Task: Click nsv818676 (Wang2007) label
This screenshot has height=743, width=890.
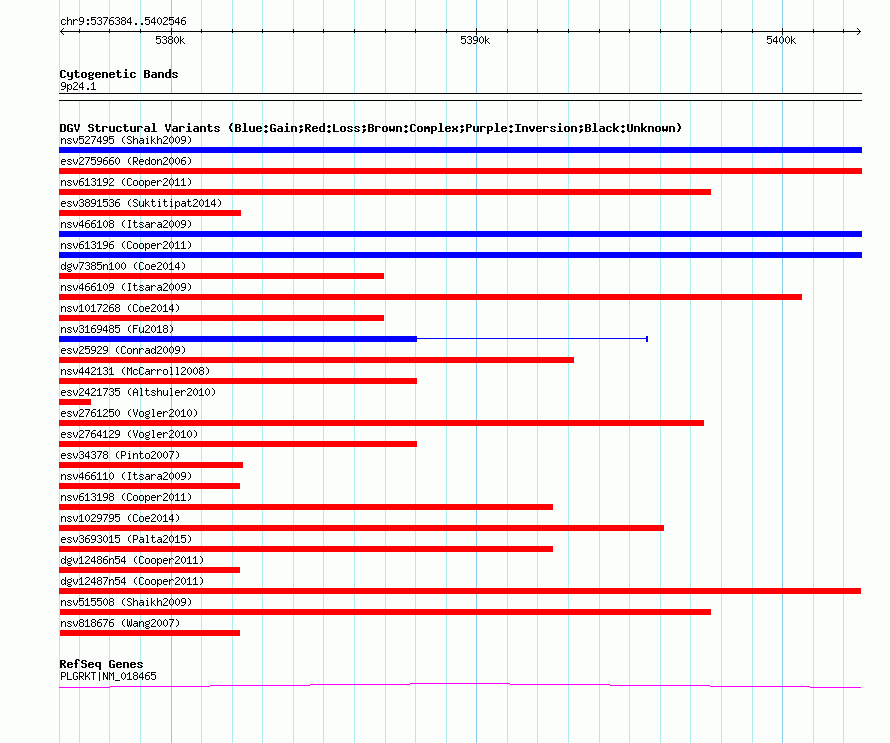Action: tap(120, 623)
